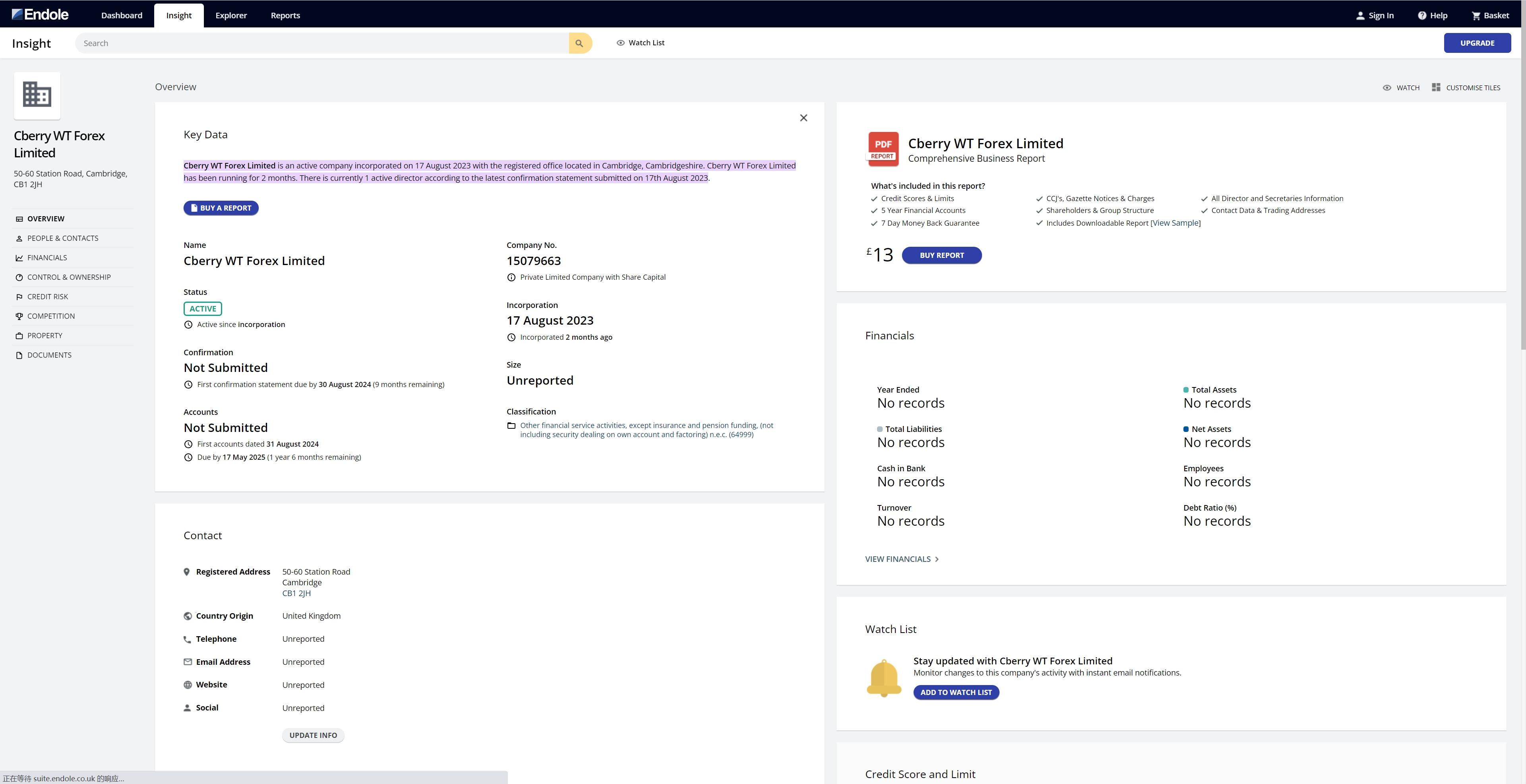Switch to the Dashboard tab
Viewport: 1526px width, 784px height.
tap(122, 15)
